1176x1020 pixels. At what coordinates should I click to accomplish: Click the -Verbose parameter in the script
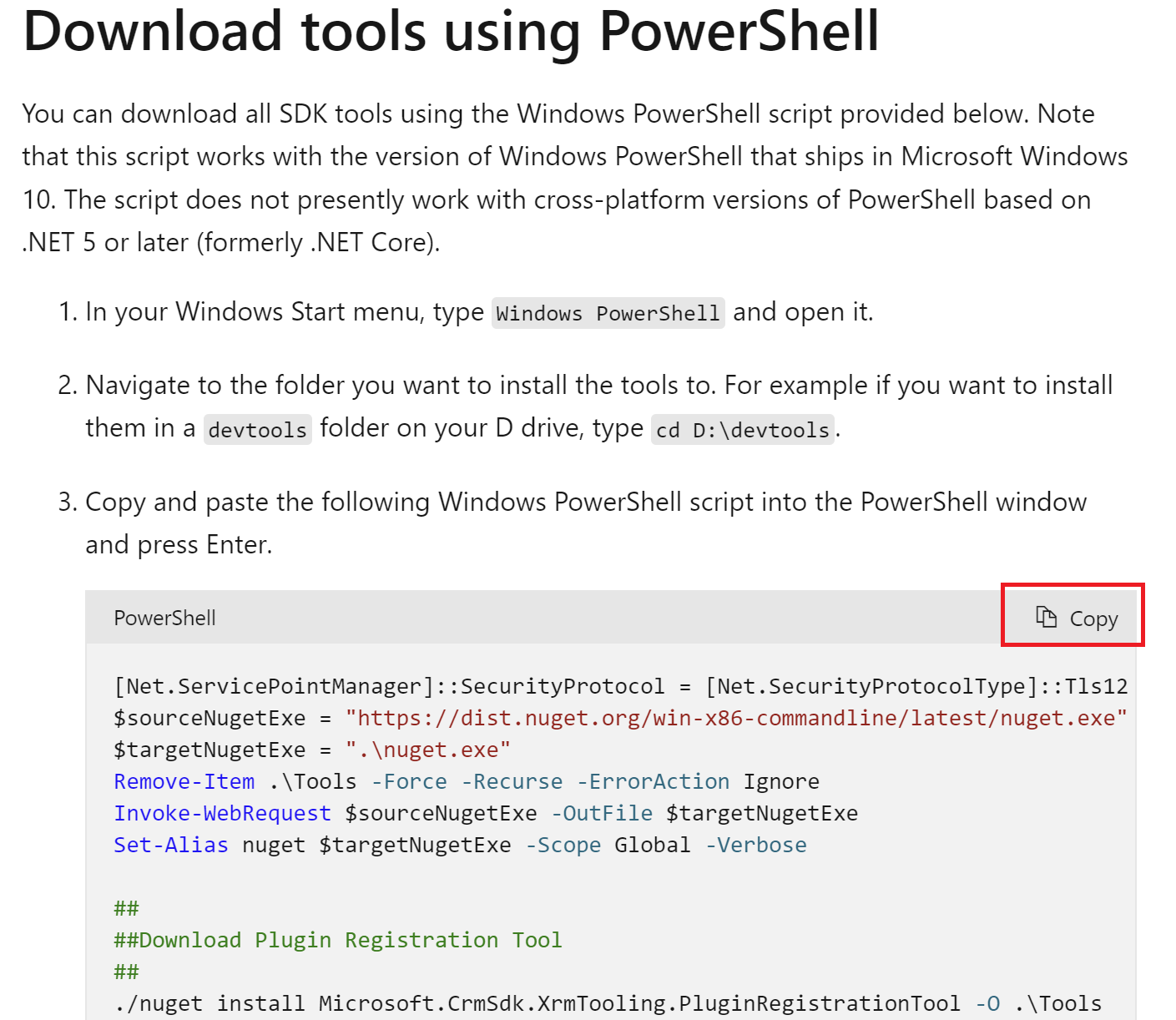(x=756, y=845)
